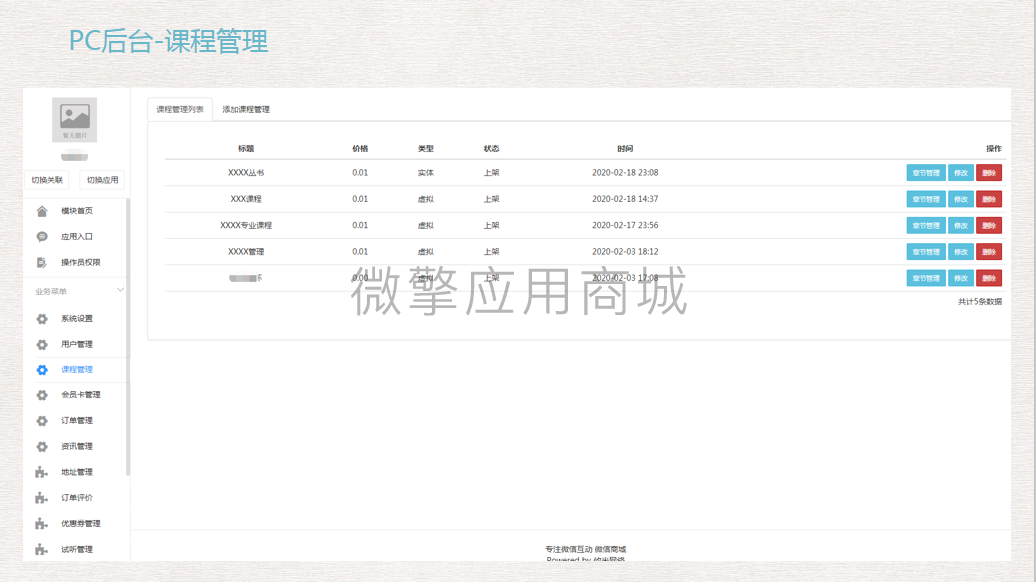Image resolution: width=1036 pixels, height=582 pixels.
Task: Delete the XXXX丛书 course with 删除
Action: [989, 172]
